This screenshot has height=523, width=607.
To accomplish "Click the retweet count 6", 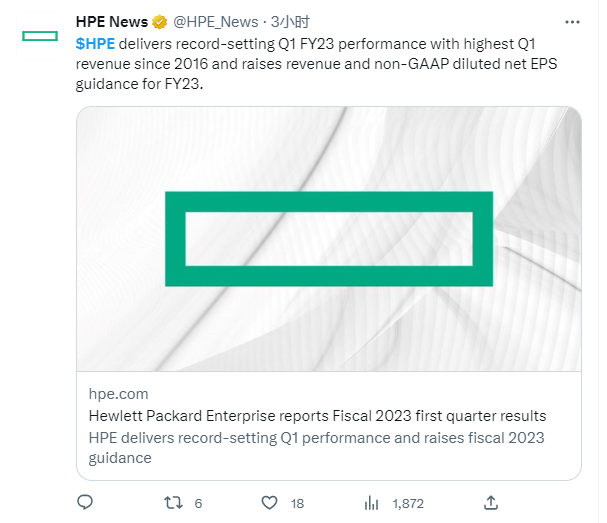I will point(198,503).
